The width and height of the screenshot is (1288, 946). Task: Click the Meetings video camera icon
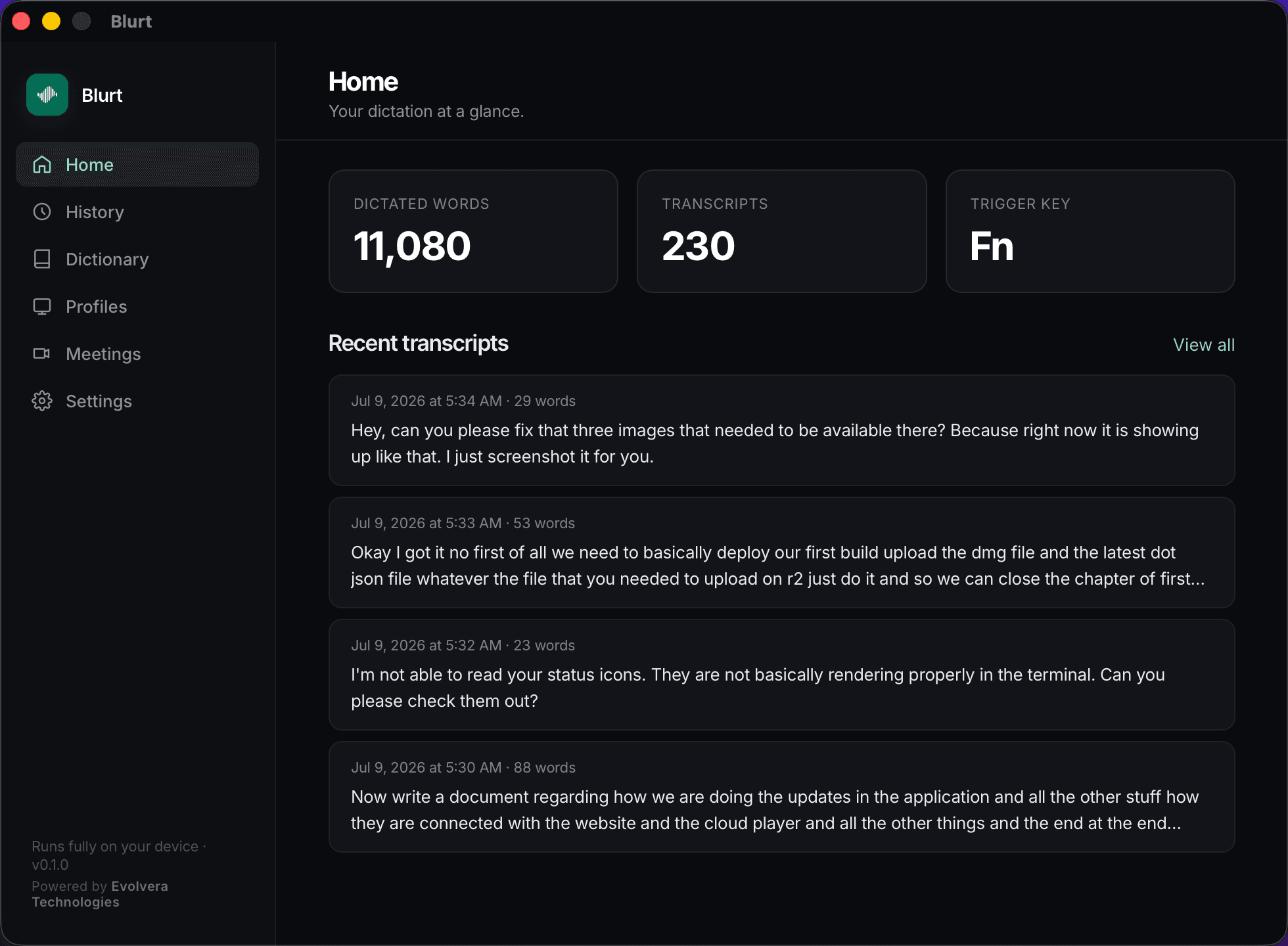[42, 353]
